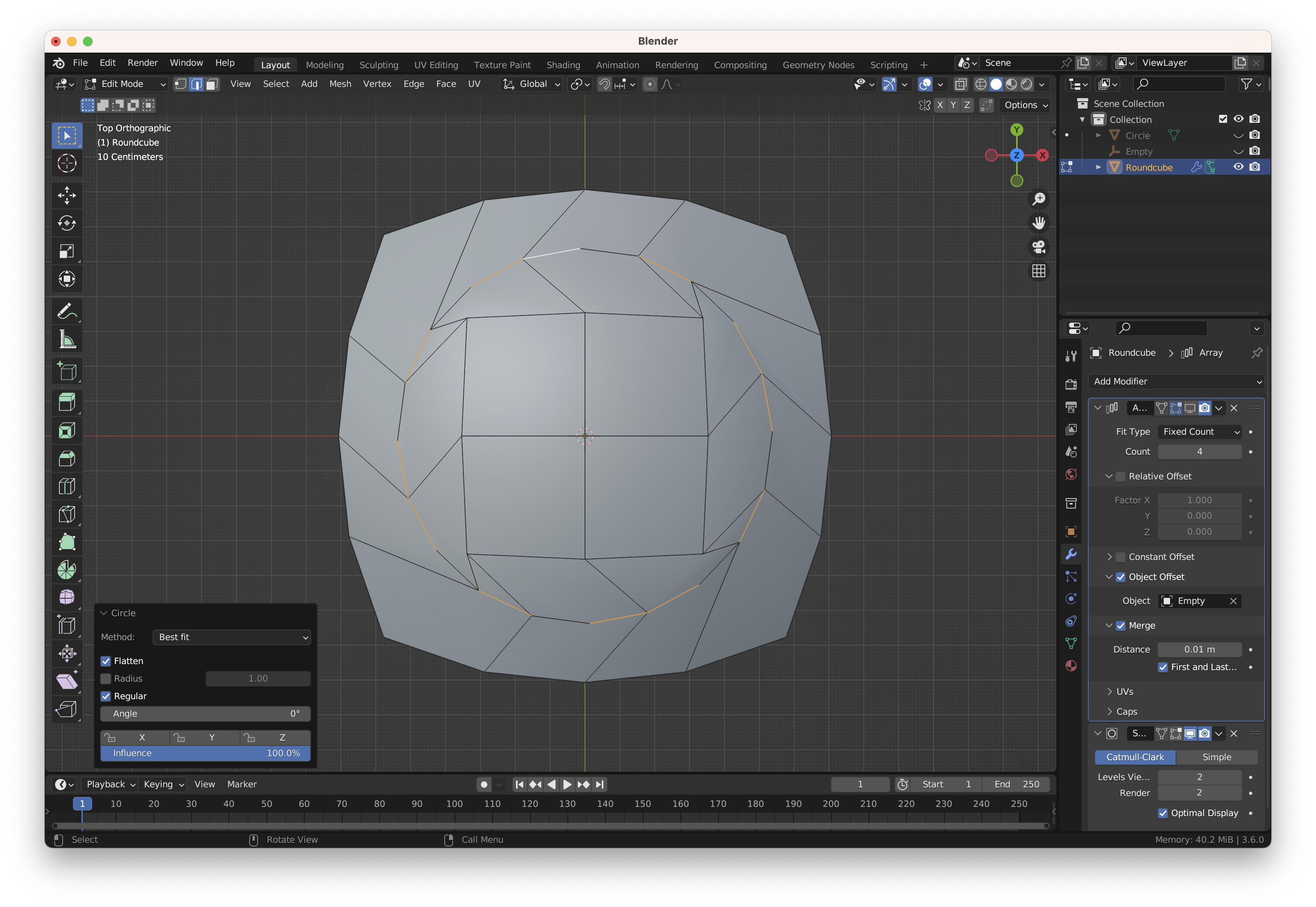Viewport: 1316px width, 907px height.
Task: Open the Edit Mode dropdown
Action: tap(125, 84)
